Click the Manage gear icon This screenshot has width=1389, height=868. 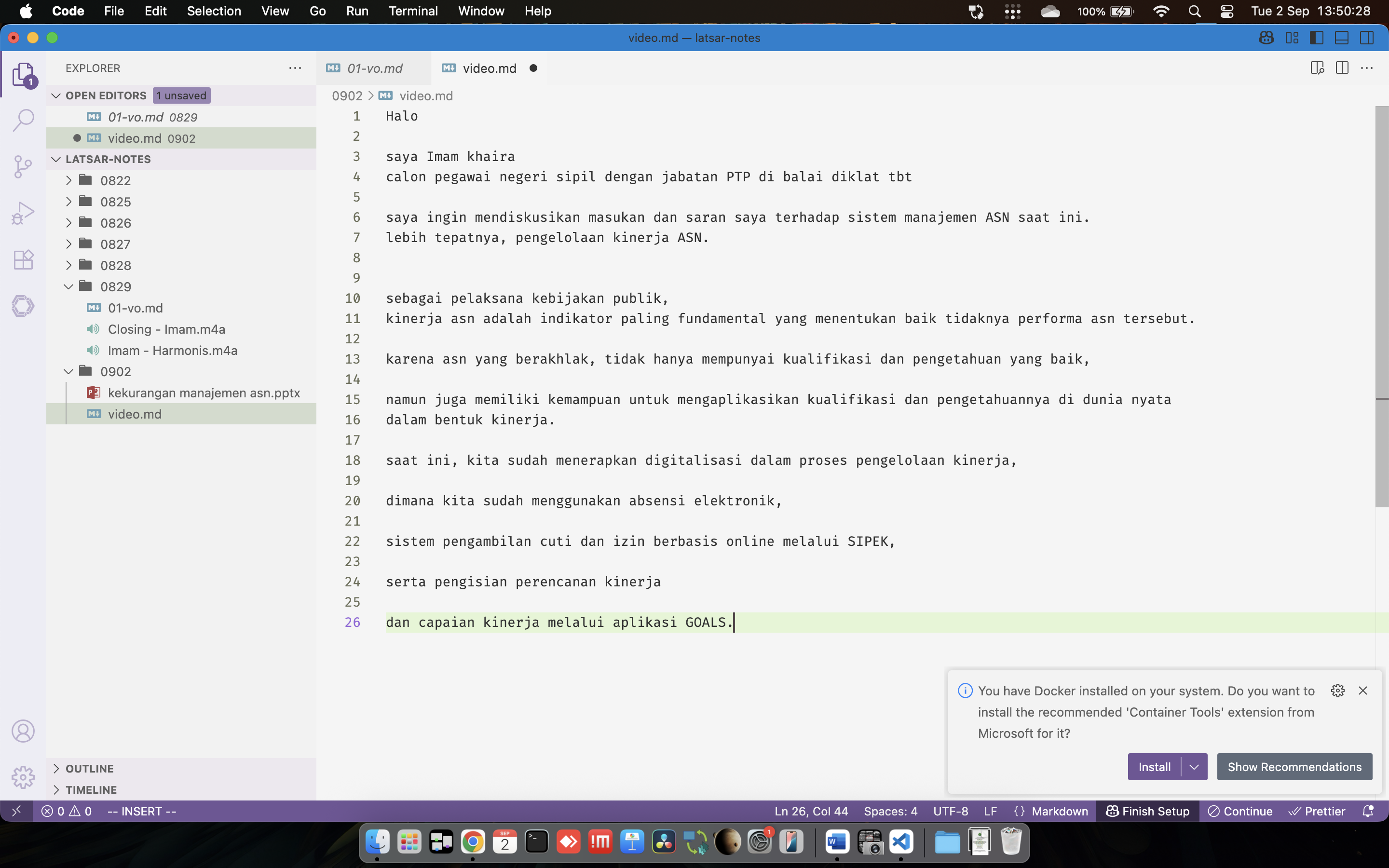coord(23,777)
